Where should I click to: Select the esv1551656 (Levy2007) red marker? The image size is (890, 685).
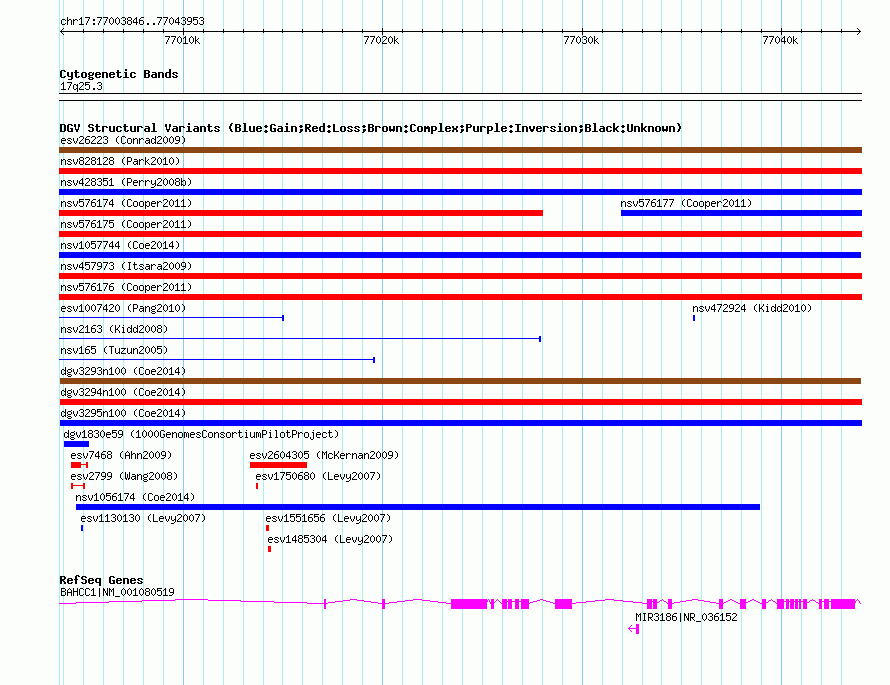point(267,528)
